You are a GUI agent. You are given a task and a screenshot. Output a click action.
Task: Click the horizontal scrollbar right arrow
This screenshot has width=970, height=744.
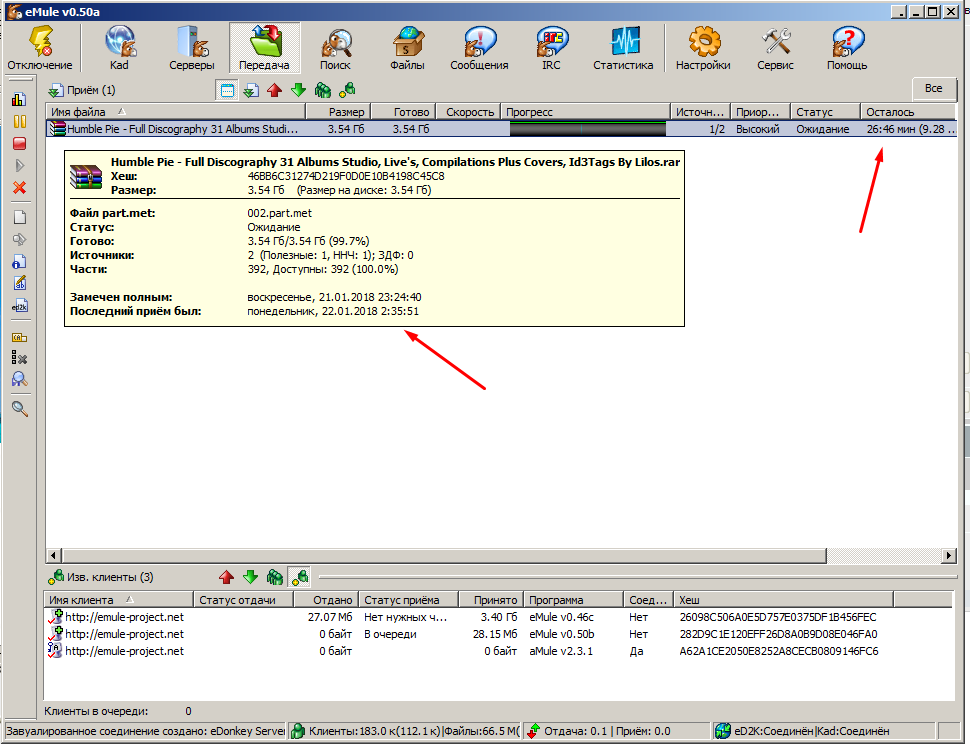[x=948, y=555]
